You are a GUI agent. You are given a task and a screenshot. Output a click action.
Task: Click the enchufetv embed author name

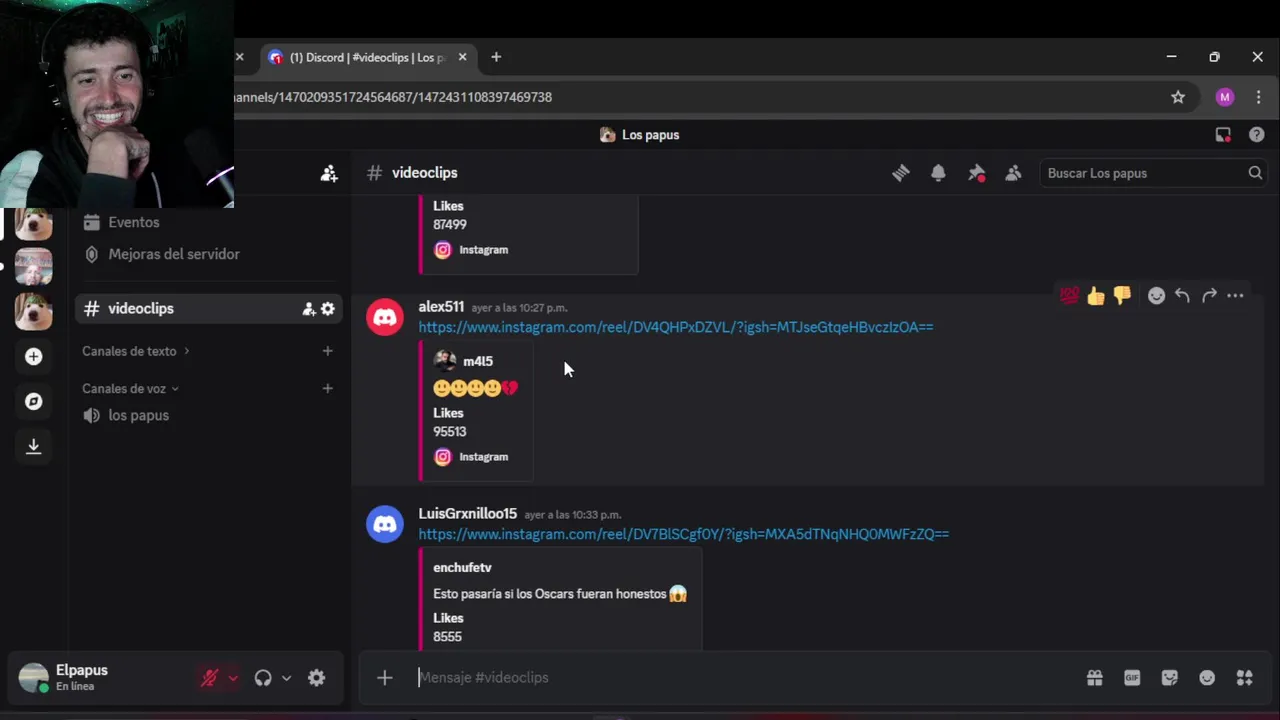(x=462, y=567)
